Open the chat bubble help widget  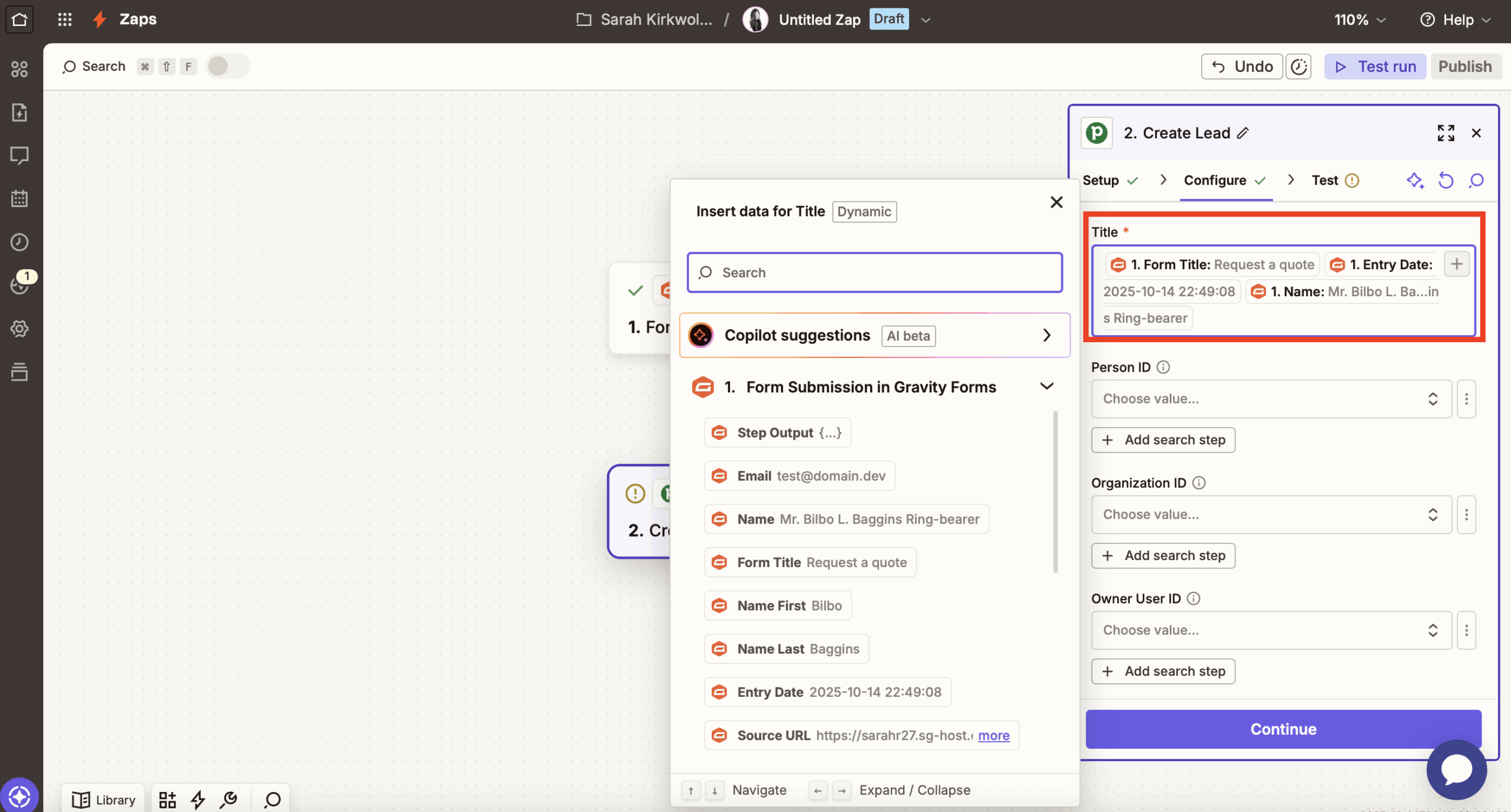click(x=1456, y=769)
